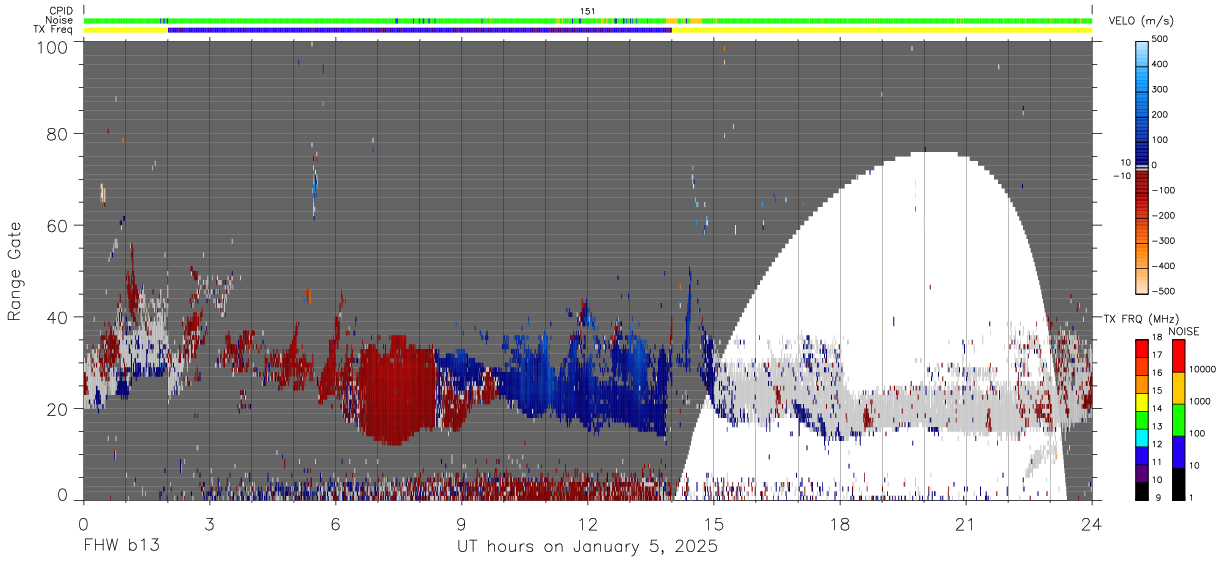Click the green-and-orange noise strip above the plot

[588, 20]
